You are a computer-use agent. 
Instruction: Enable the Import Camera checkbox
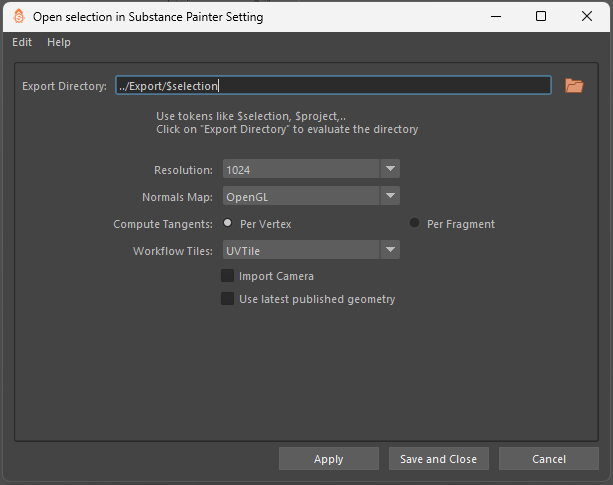click(x=228, y=276)
